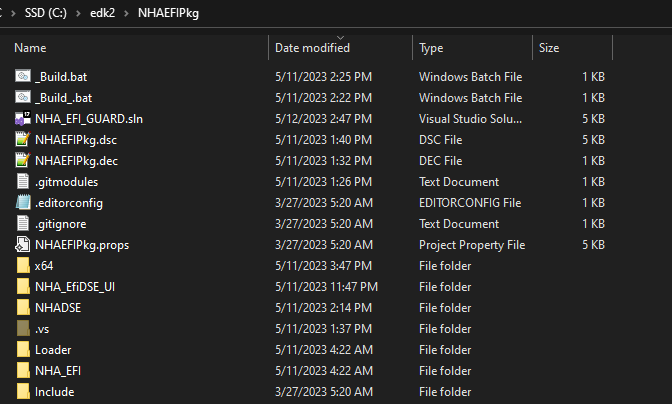Screen dimensions: 672x404
Task: Select the _Build.bat batch file icon
Action: 23,76
